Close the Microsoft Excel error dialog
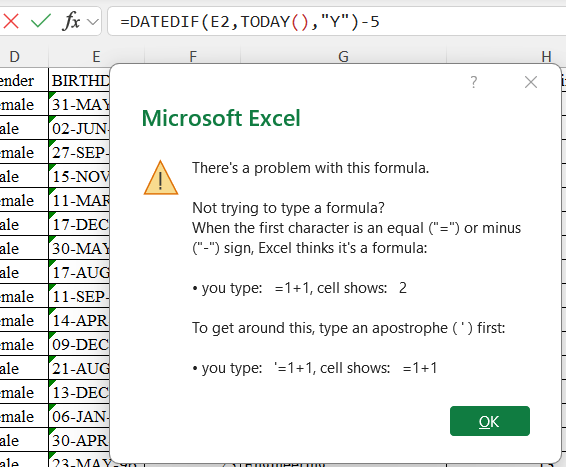This screenshot has width=566, height=467. [531, 82]
